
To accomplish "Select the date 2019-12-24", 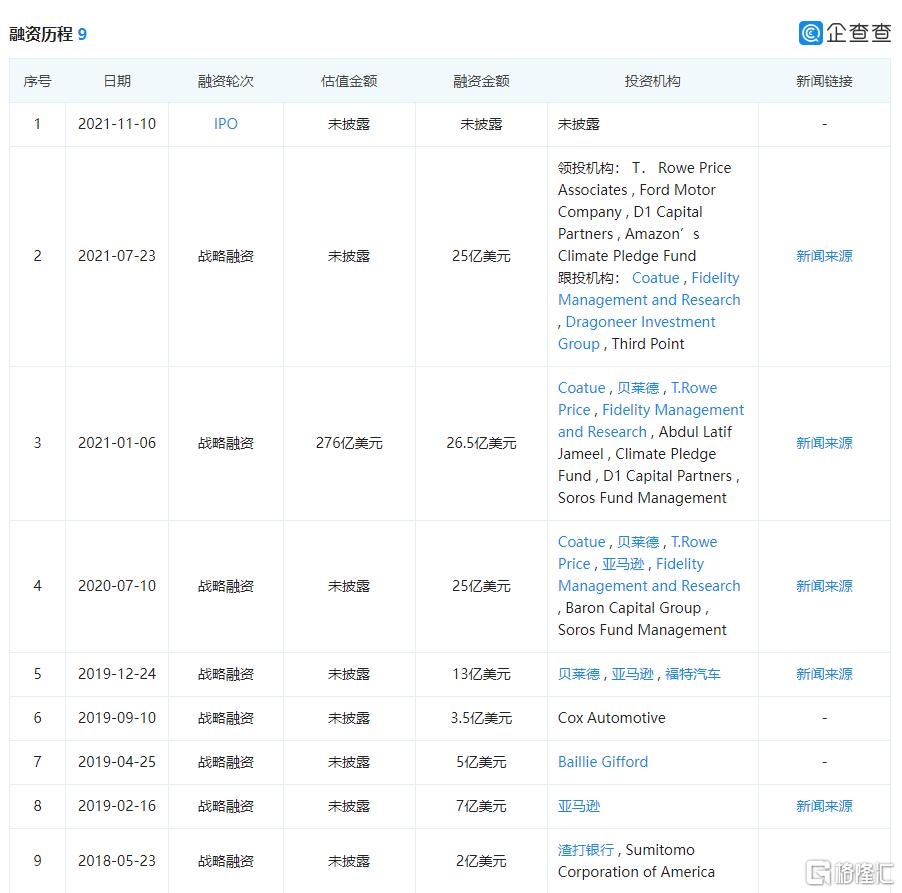I will pos(117,674).
